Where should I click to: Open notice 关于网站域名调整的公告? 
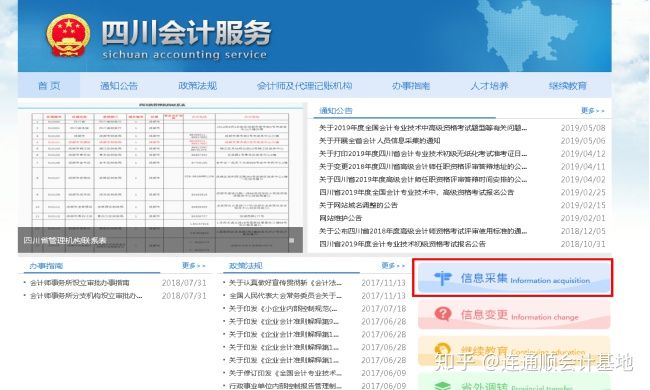(358, 205)
